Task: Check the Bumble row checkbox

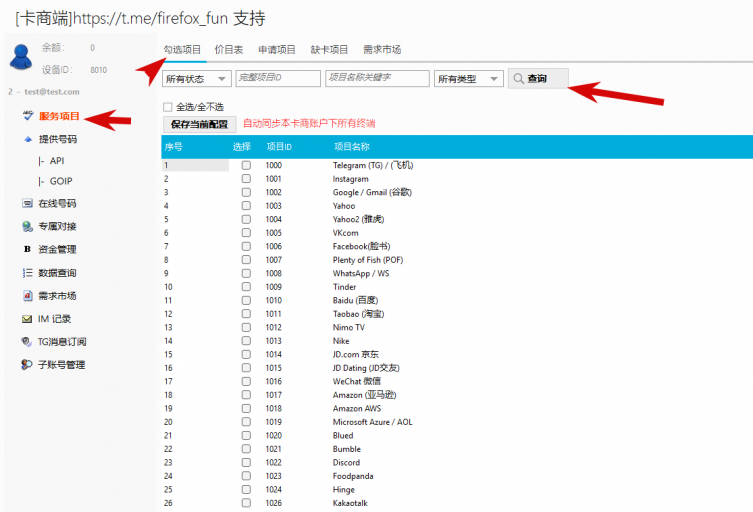Action: 246,449
